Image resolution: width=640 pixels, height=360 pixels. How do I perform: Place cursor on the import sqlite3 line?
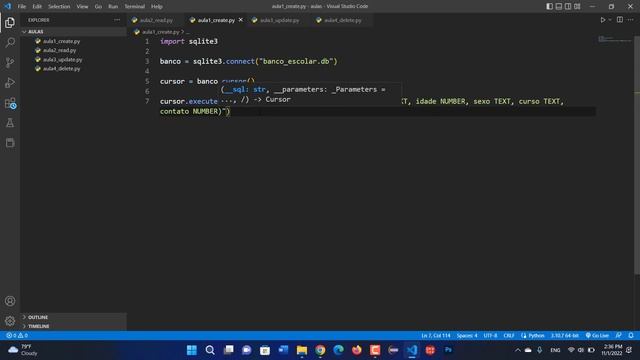coord(189,41)
